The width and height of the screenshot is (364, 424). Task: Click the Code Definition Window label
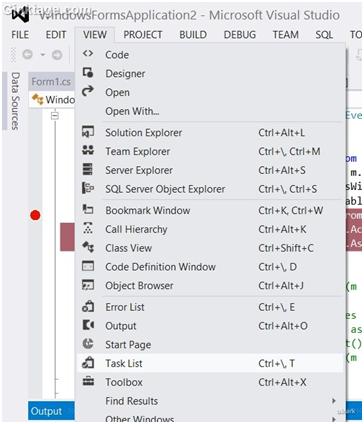(x=161, y=267)
